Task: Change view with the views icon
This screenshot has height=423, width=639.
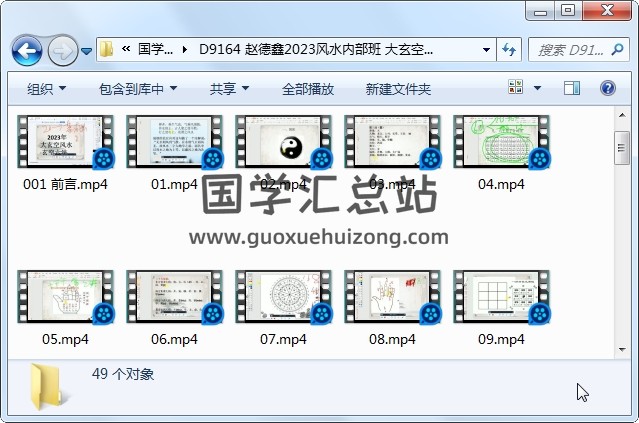Action: click(516, 87)
